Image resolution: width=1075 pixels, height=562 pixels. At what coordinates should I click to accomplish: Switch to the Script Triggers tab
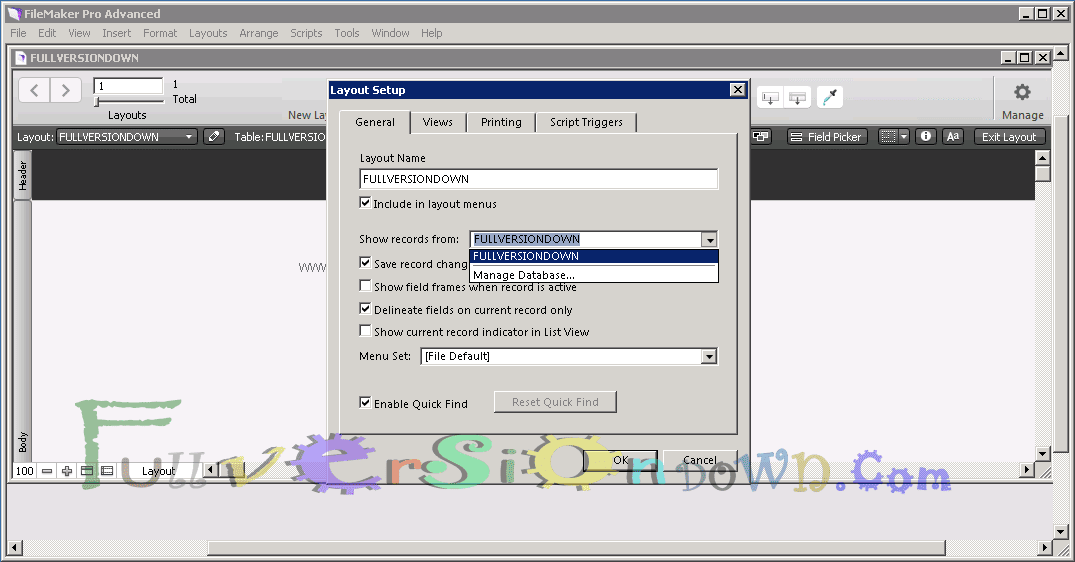(x=586, y=122)
